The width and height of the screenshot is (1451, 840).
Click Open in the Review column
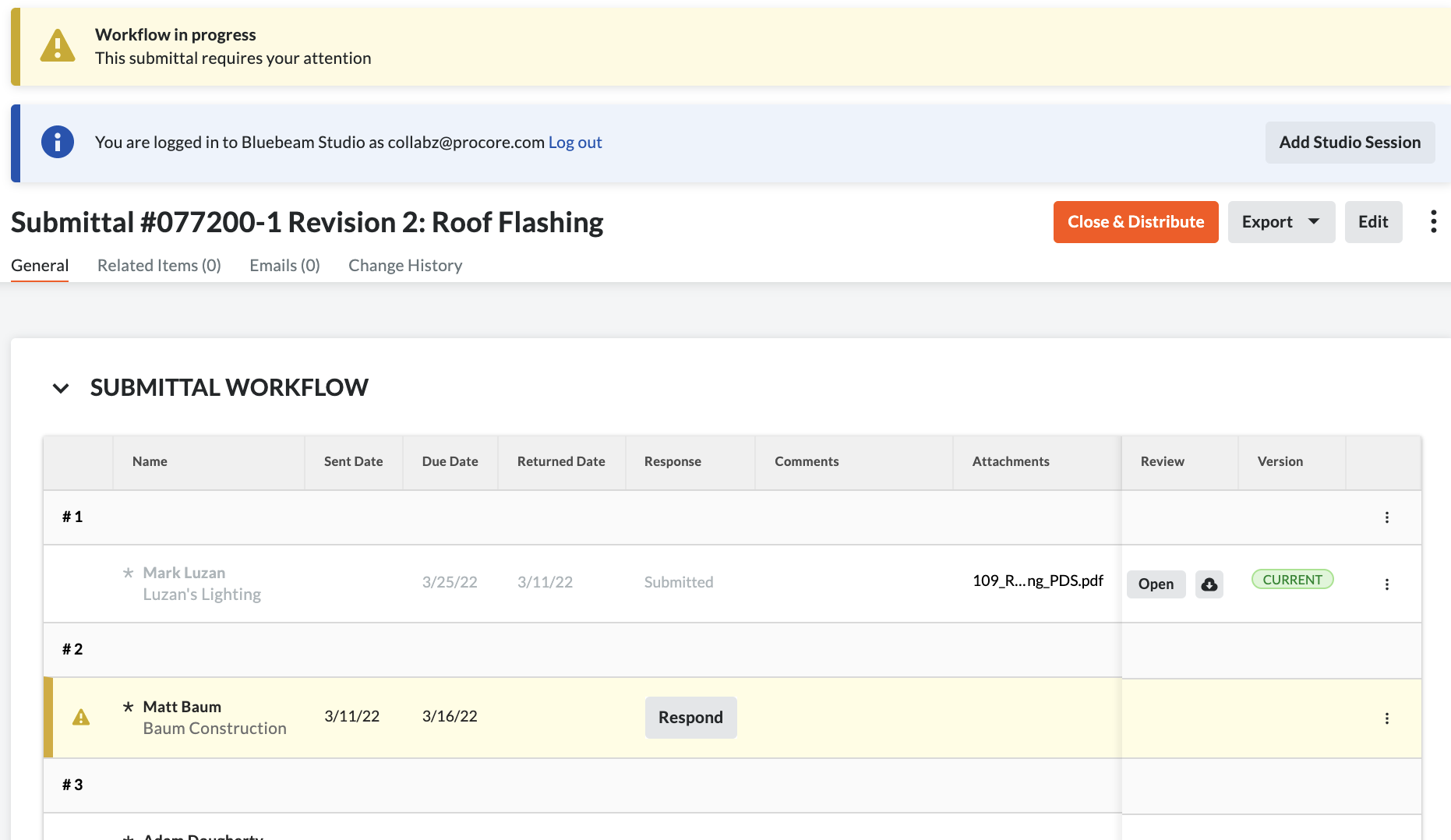1156,584
